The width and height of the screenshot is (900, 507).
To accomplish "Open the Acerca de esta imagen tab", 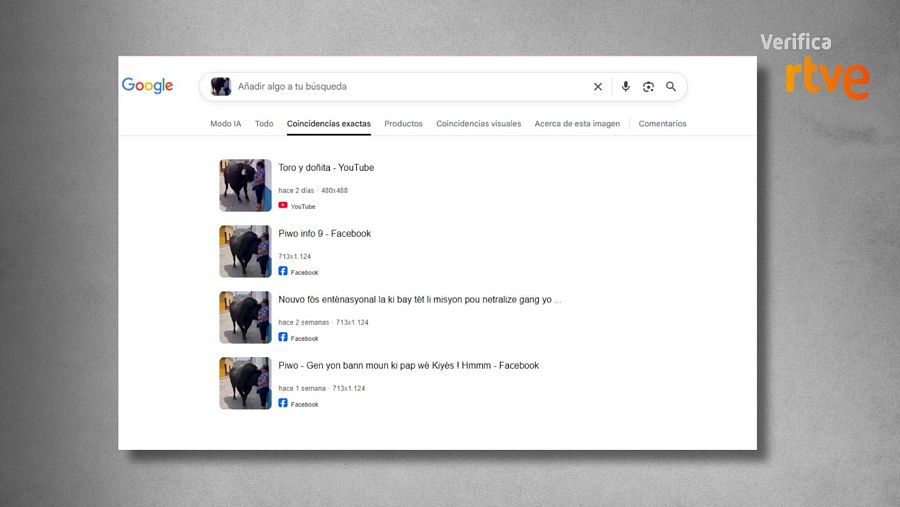I will (577, 123).
